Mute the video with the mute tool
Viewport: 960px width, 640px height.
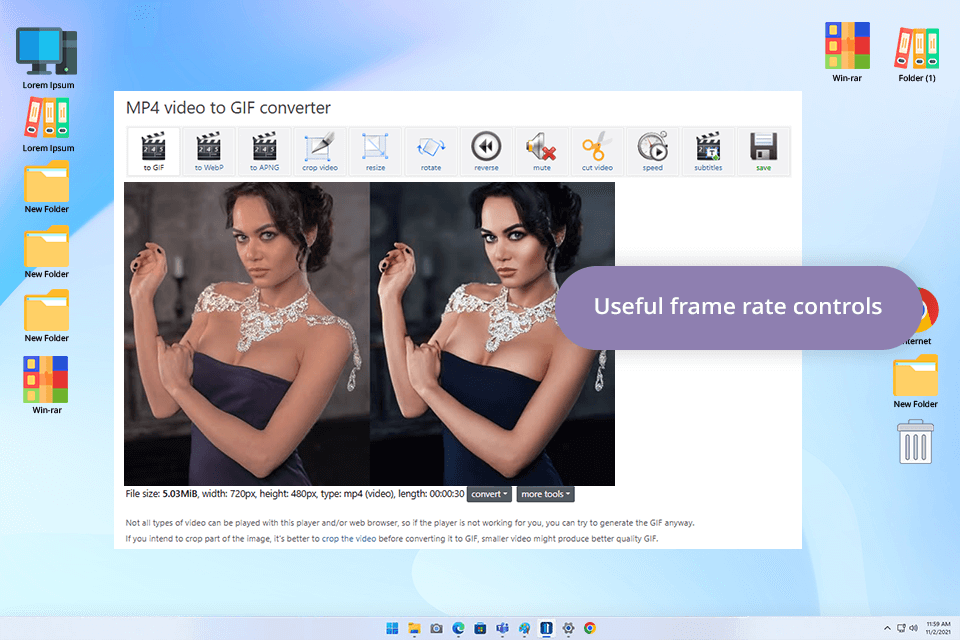point(542,151)
